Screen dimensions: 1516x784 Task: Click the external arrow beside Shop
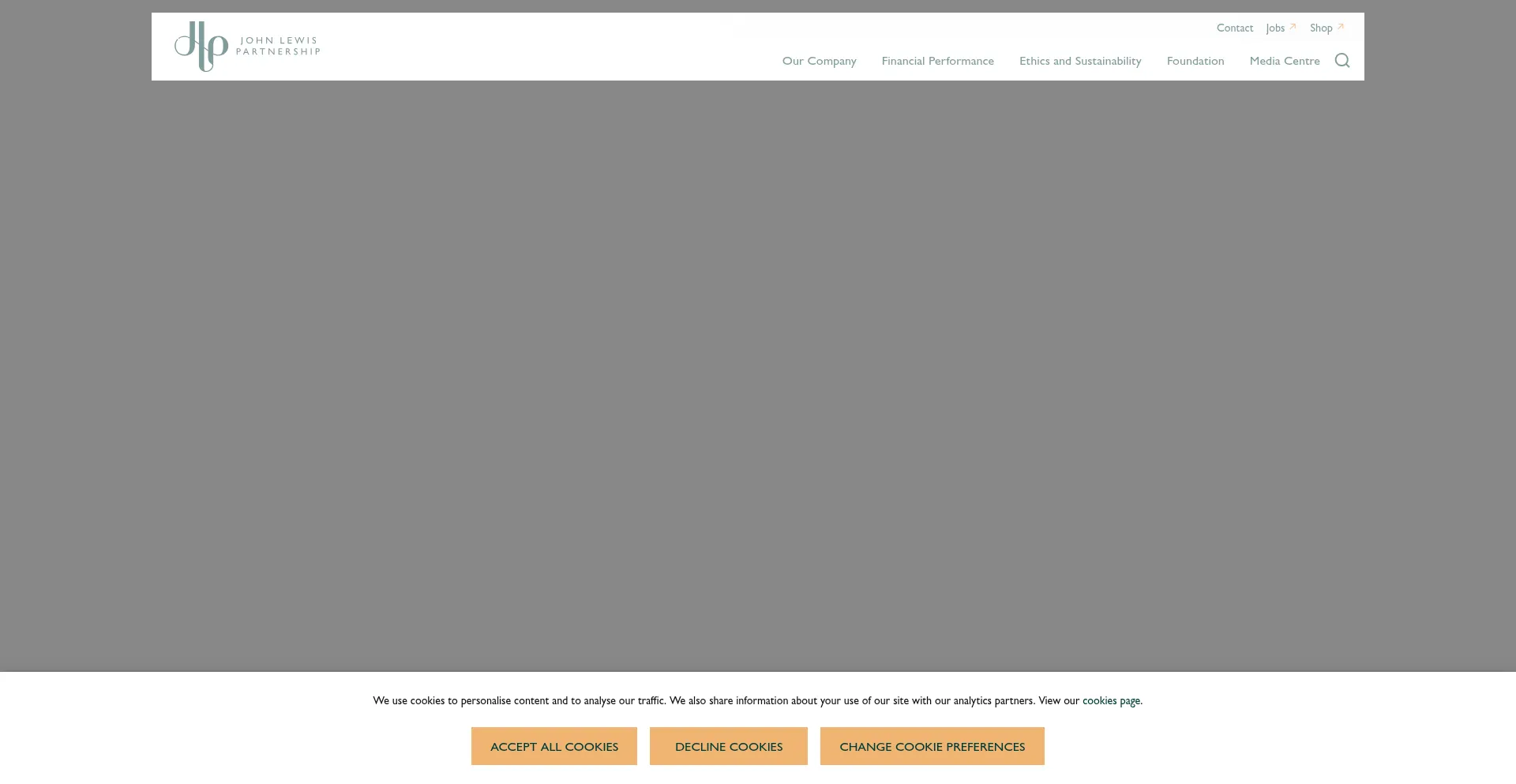pos(1340,27)
